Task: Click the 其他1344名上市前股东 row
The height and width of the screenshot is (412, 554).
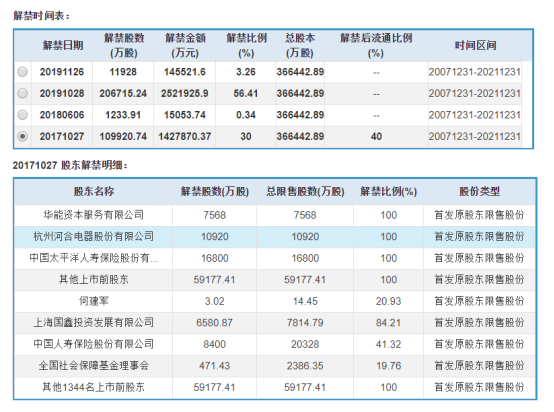Action: pos(275,387)
